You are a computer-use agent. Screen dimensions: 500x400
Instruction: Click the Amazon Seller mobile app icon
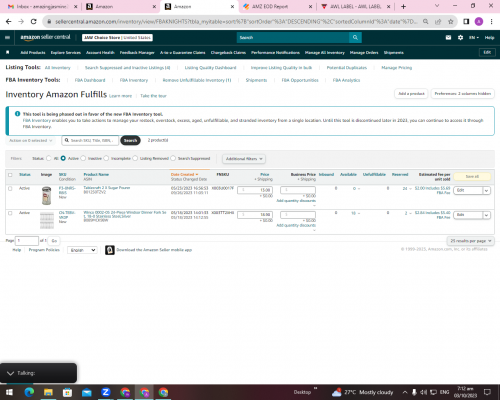point(110,250)
